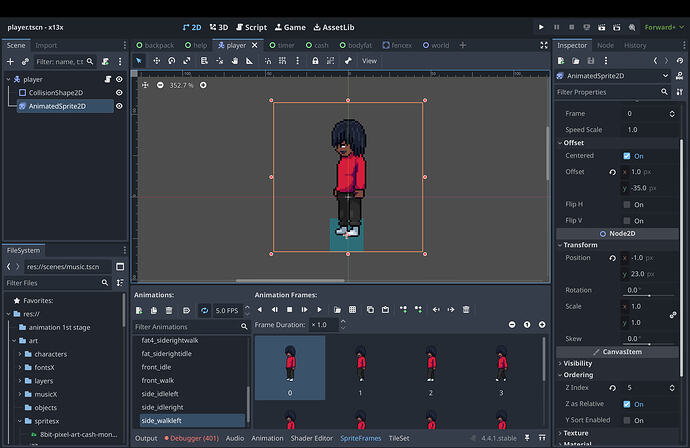Select the front_walk animation

[158, 380]
